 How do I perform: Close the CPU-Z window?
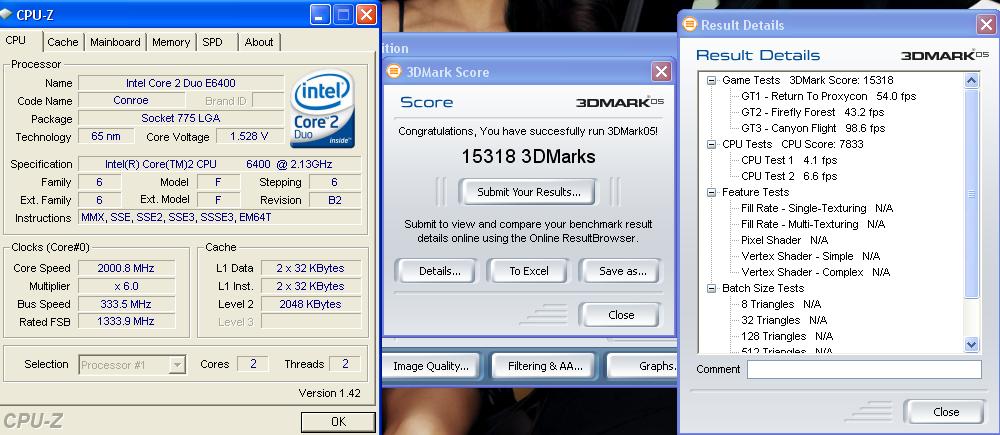click(x=366, y=14)
